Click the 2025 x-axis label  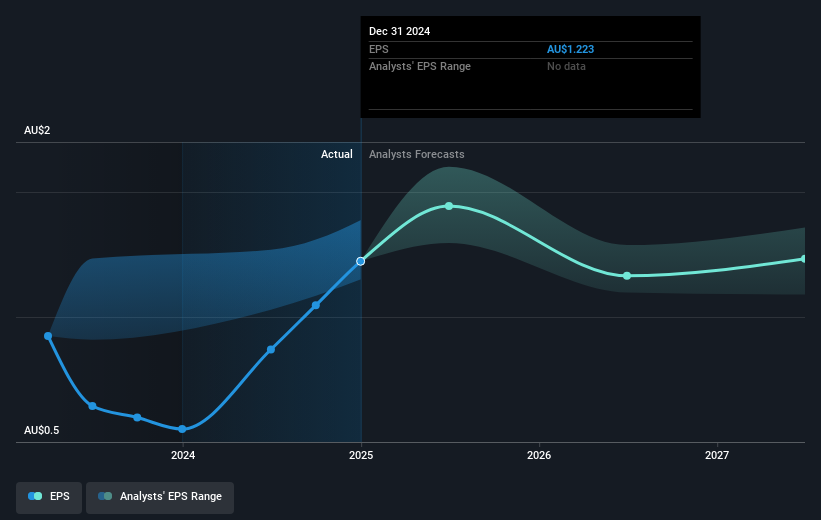[x=361, y=455]
